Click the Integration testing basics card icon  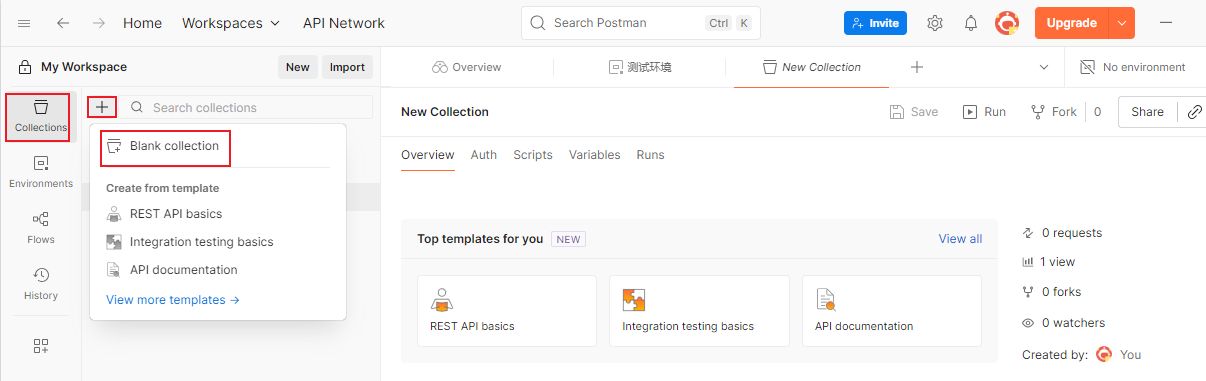(x=634, y=299)
